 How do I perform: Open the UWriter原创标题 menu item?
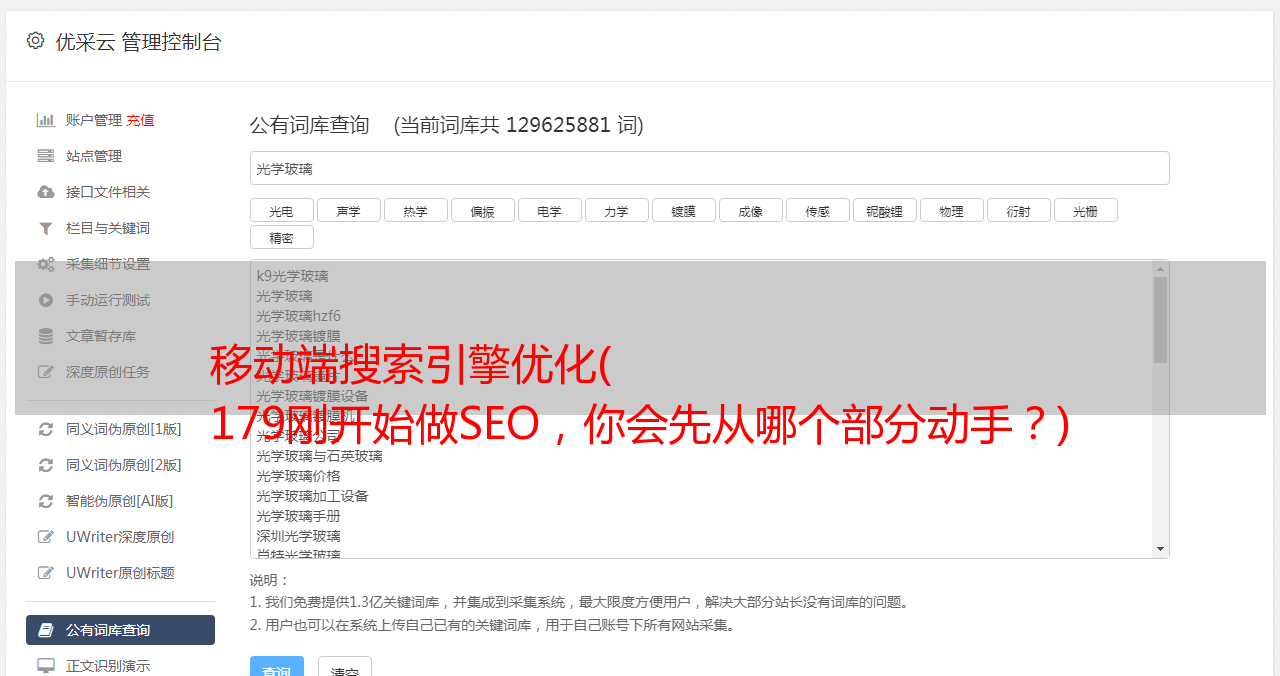(x=120, y=573)
